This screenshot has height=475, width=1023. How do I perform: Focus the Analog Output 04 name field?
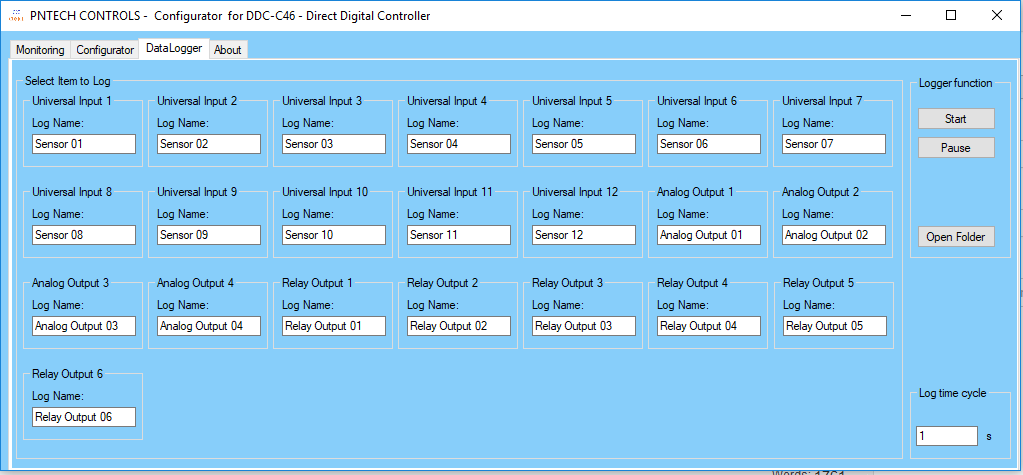coord(209,326)
